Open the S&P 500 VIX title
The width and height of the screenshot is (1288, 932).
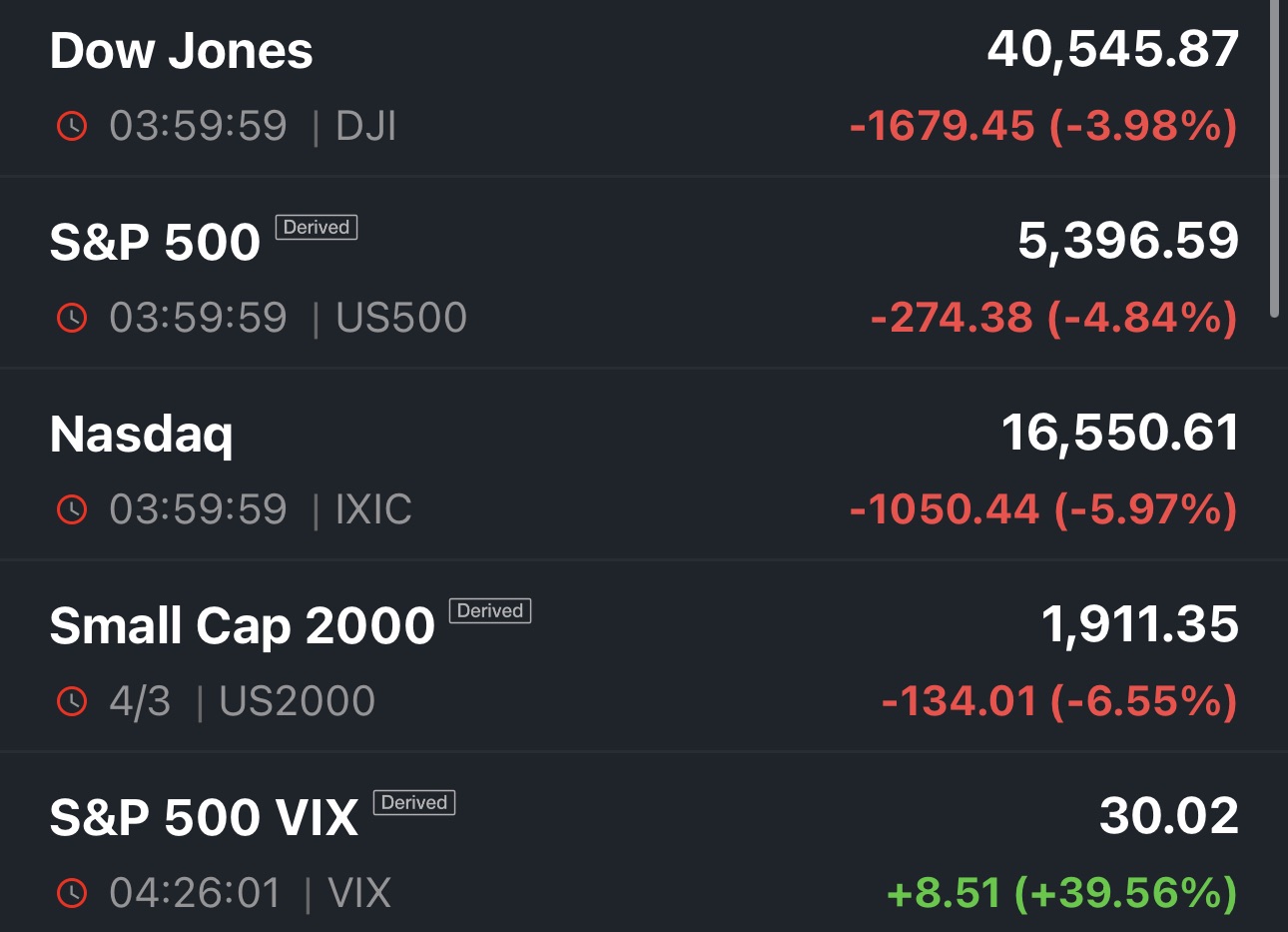[204, 818]
